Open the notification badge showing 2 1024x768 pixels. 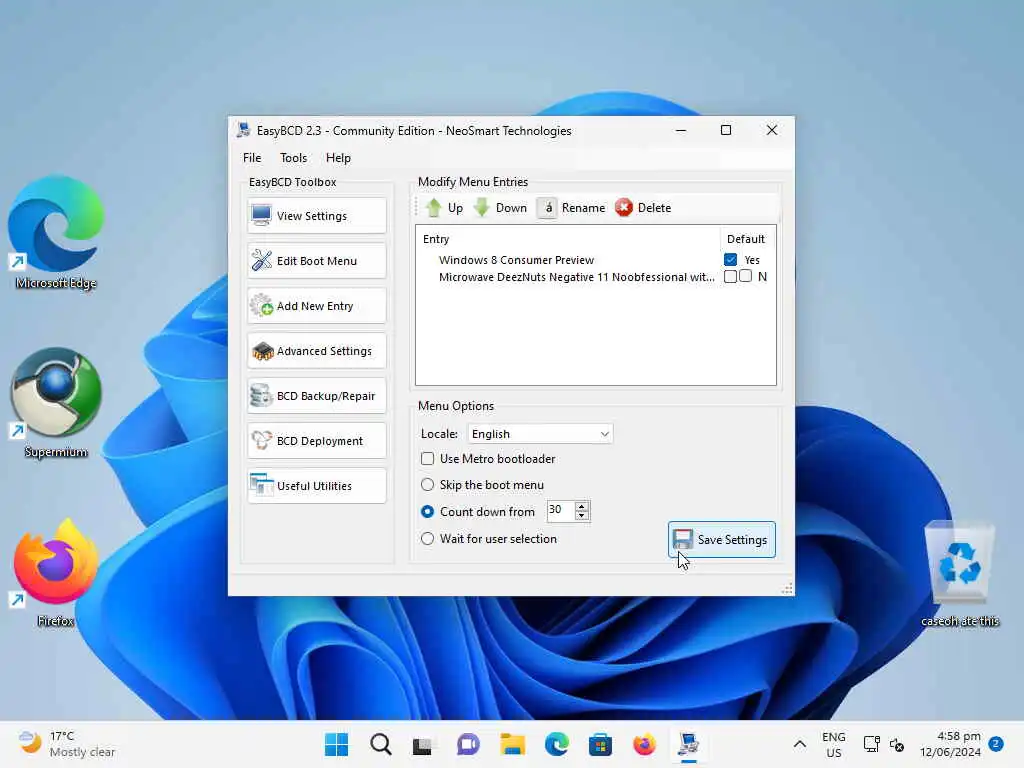pyautogui.click(x=996, y=743)
